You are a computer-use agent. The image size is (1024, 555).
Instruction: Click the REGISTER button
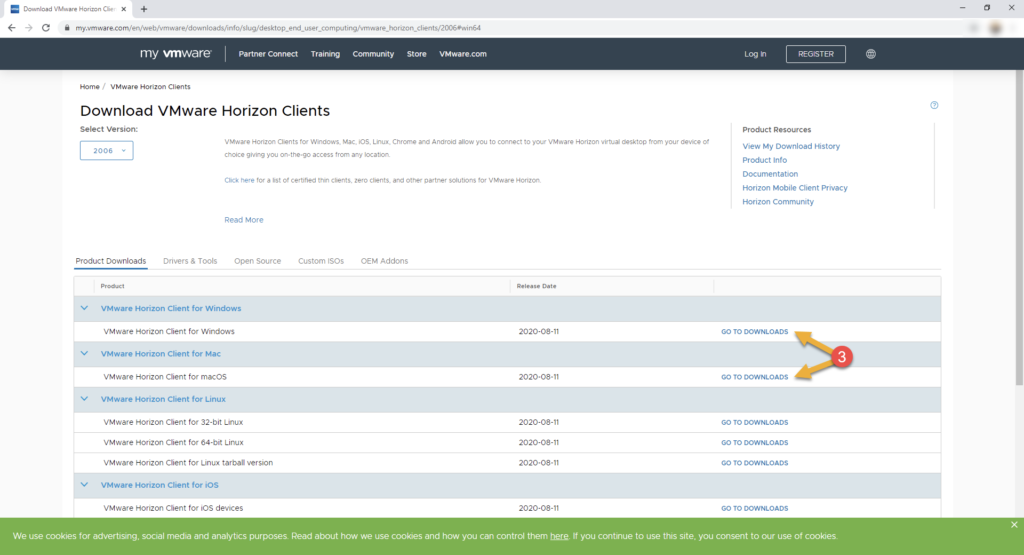pos(815,54)
